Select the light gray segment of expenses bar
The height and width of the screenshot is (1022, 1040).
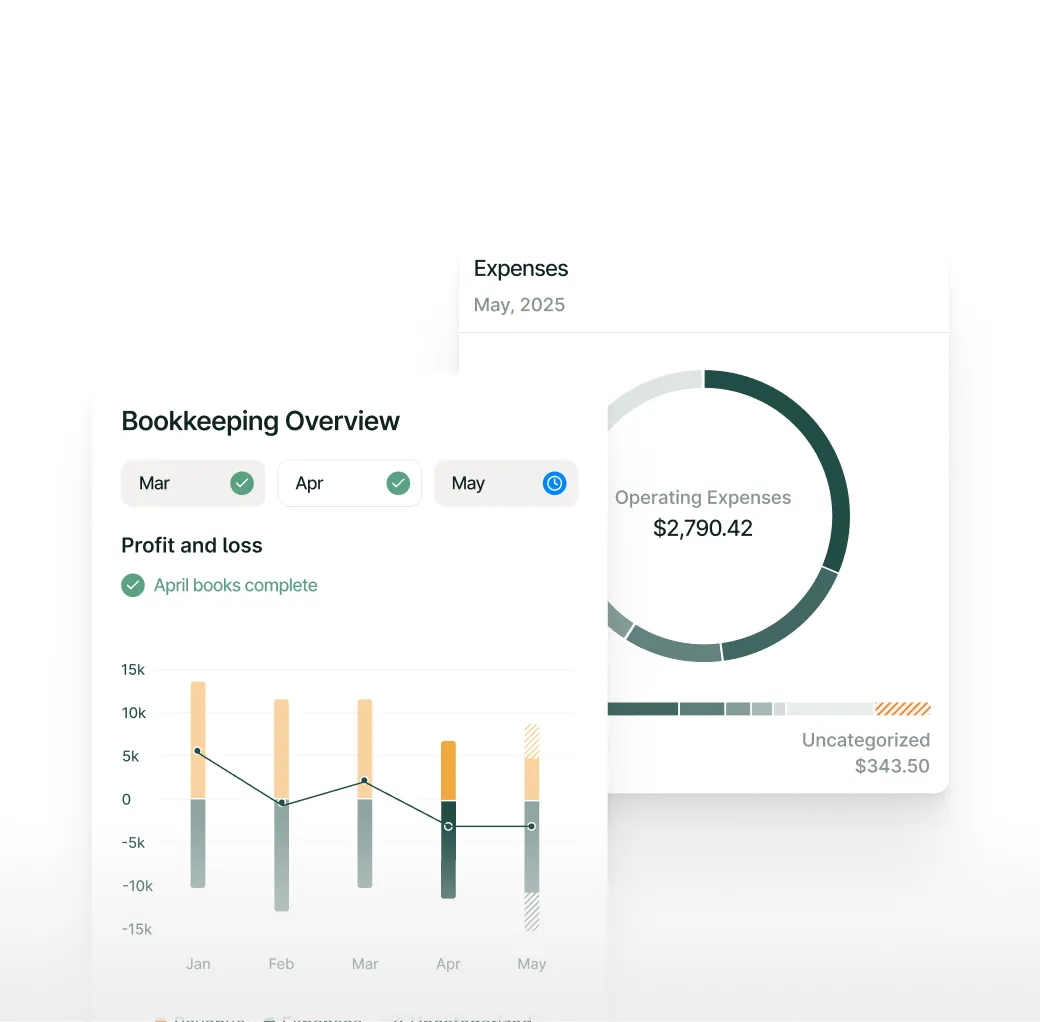[830, 709]
